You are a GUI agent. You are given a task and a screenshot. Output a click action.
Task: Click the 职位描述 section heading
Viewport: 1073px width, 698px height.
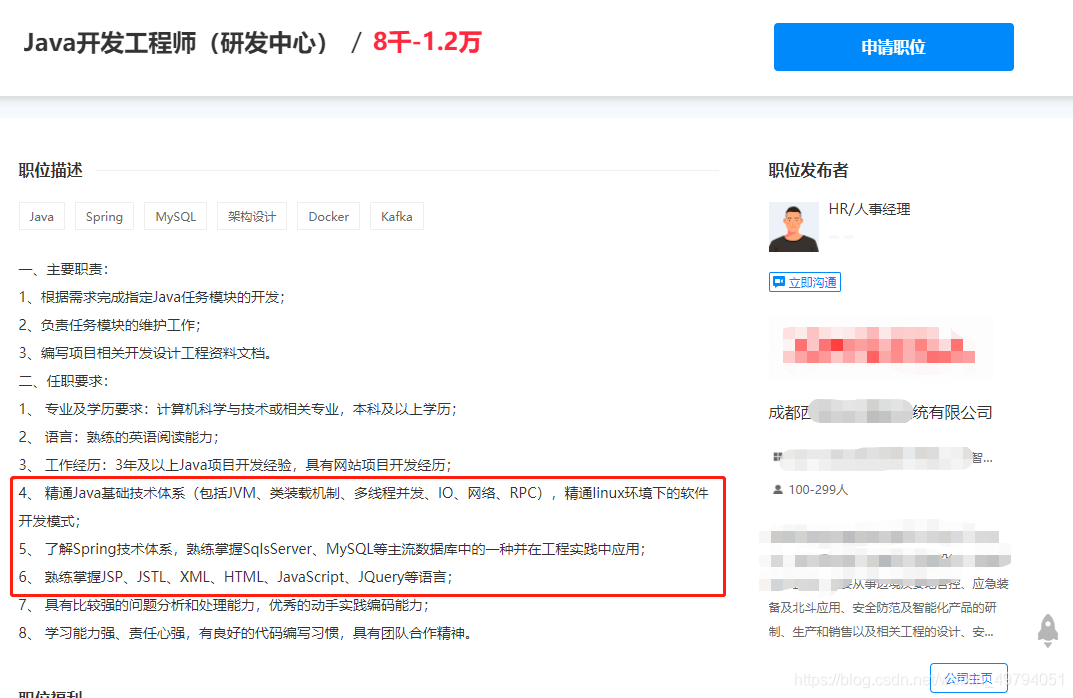click(x=48, y=170)
